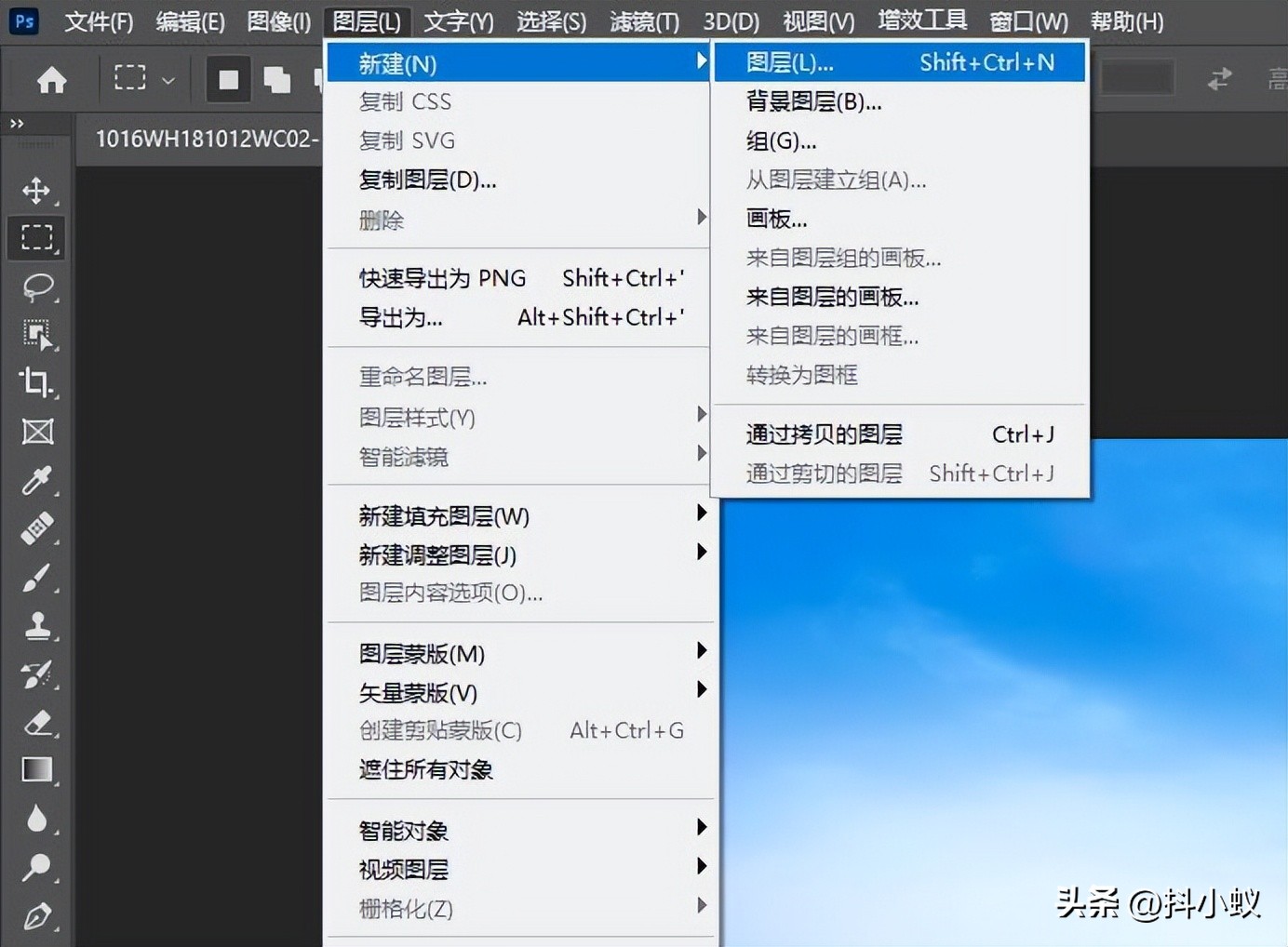Image resolution: width=1288 pixels, height=947 pixels.
Task: Open the 滤镜(T) menu
Action: [x=644, y=21]
